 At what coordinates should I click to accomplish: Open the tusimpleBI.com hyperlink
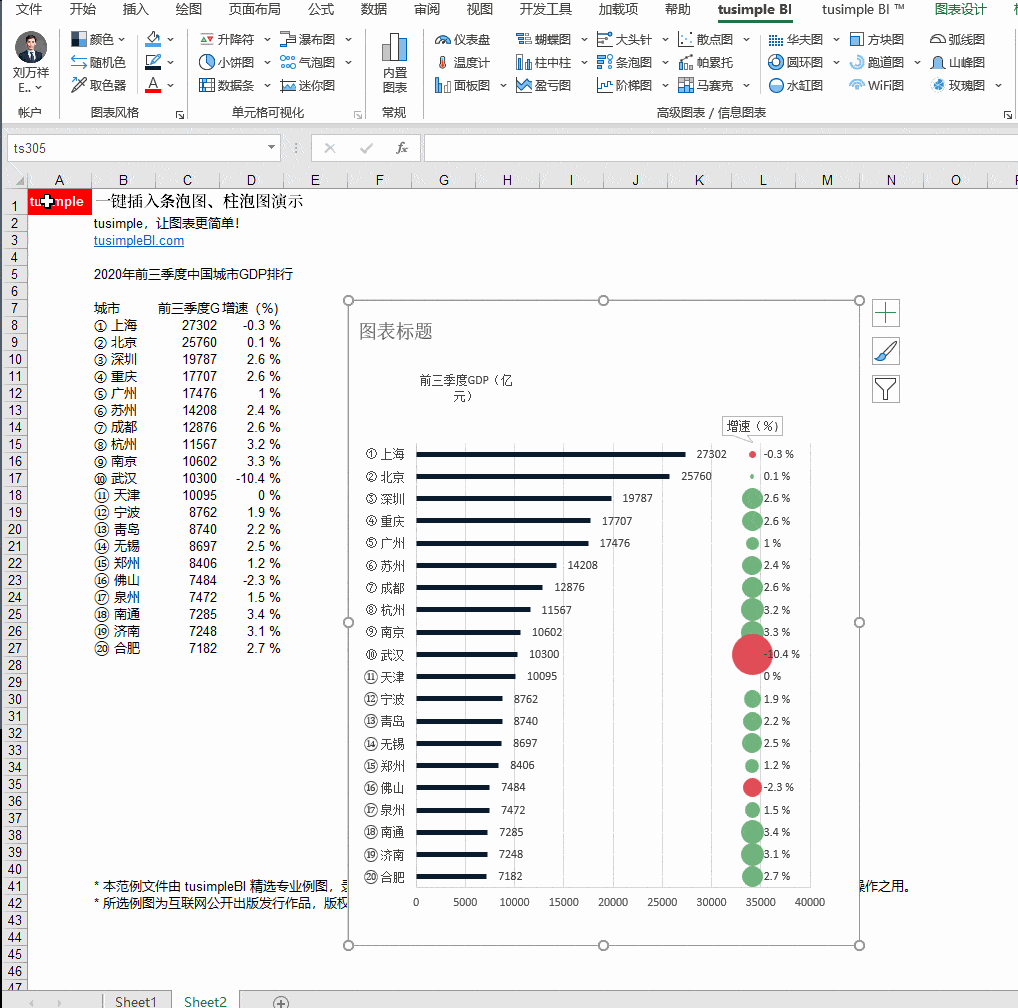click(139, 240)
